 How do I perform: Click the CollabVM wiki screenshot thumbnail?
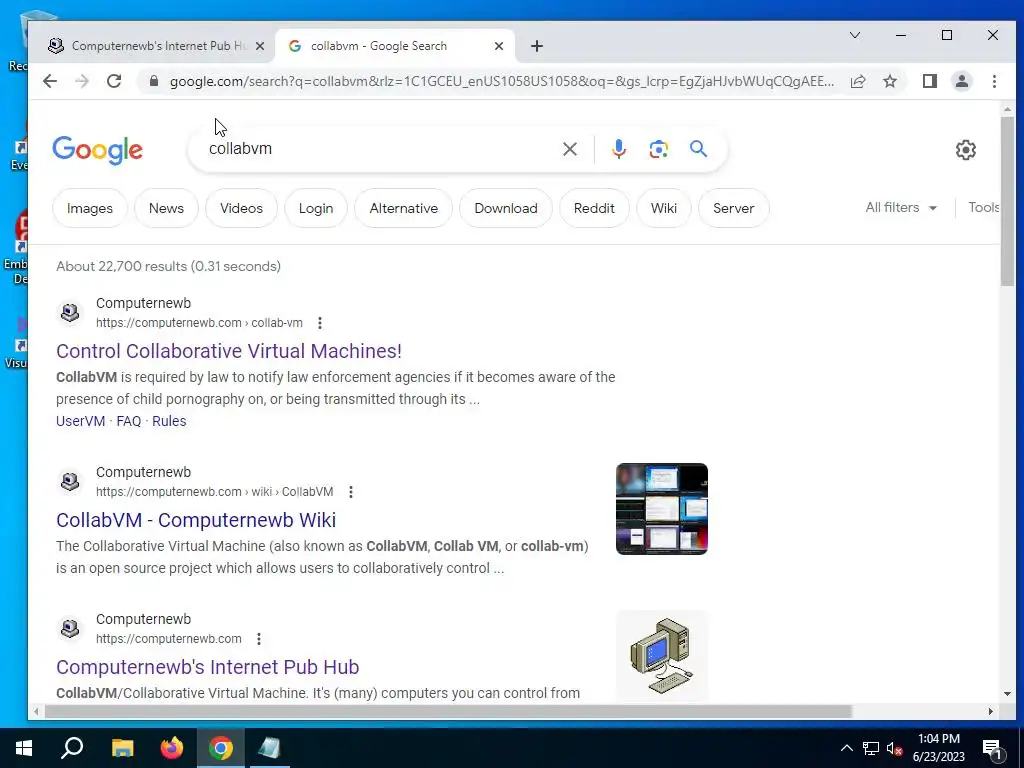(662, 509)
